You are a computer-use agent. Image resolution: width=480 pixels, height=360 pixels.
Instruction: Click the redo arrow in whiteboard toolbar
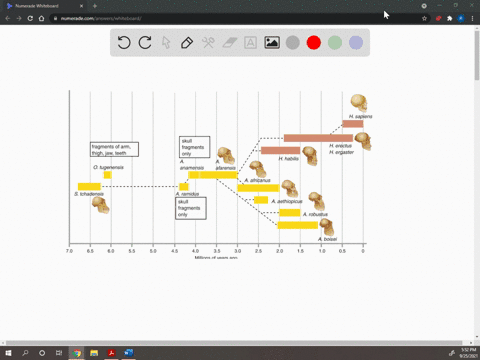tap(145, 43)
